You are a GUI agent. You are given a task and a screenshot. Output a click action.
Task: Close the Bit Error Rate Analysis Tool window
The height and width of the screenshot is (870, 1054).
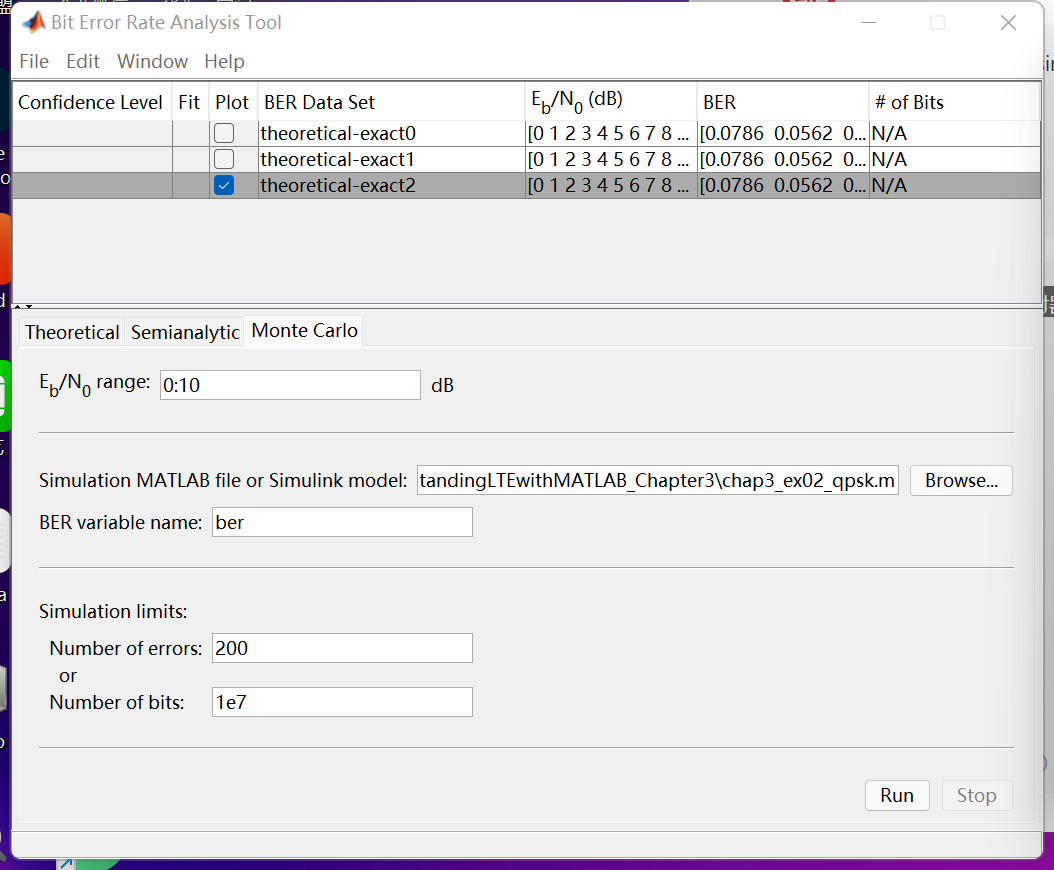pos(1008,23)
